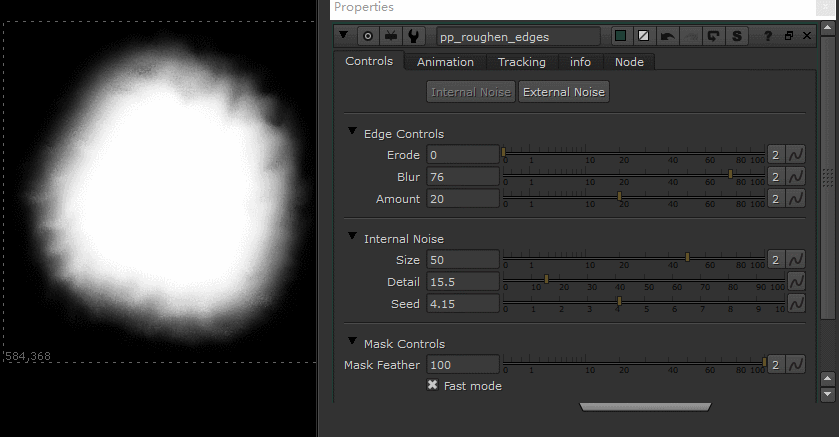Image resolution: width=839 pixels, height=437 pixels.
Task: Edit the pp_roughen_edges node name field
Action: [x=518, y=37]
